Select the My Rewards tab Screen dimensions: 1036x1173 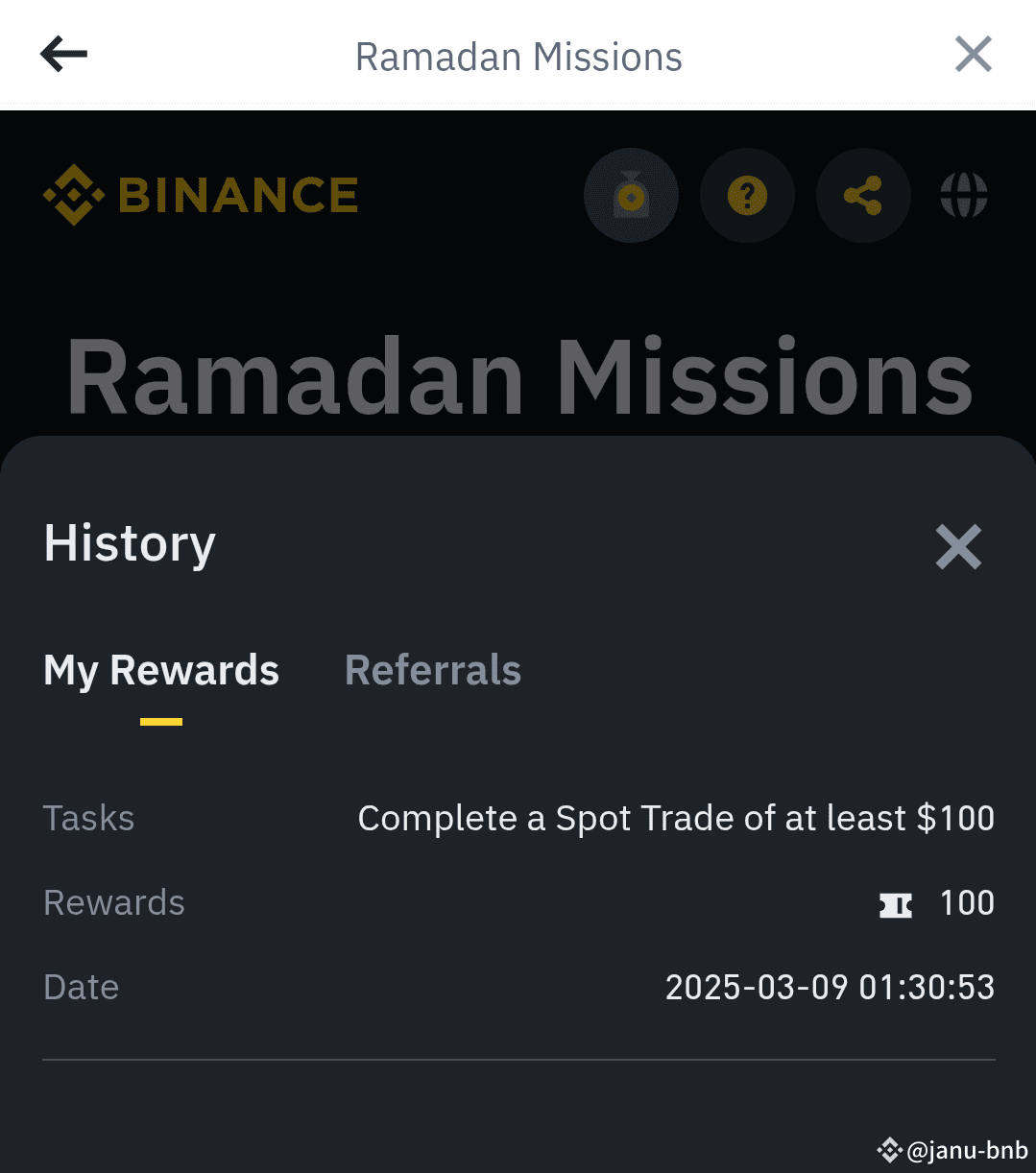pos(161,670)
